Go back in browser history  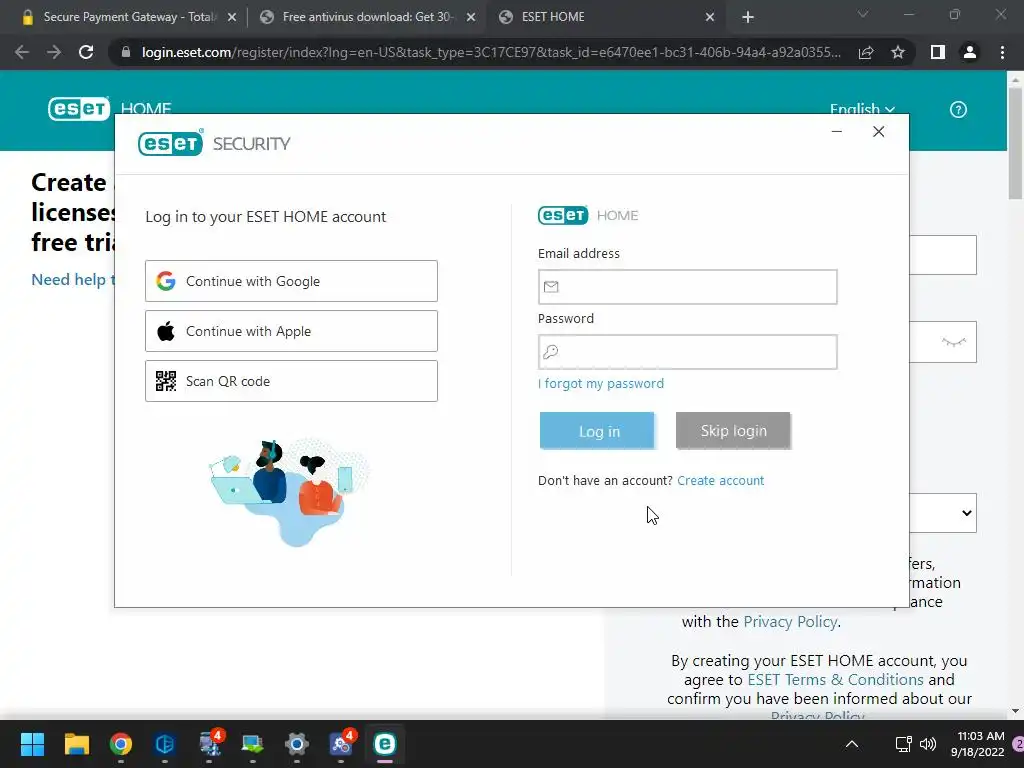tap(22, 52)
